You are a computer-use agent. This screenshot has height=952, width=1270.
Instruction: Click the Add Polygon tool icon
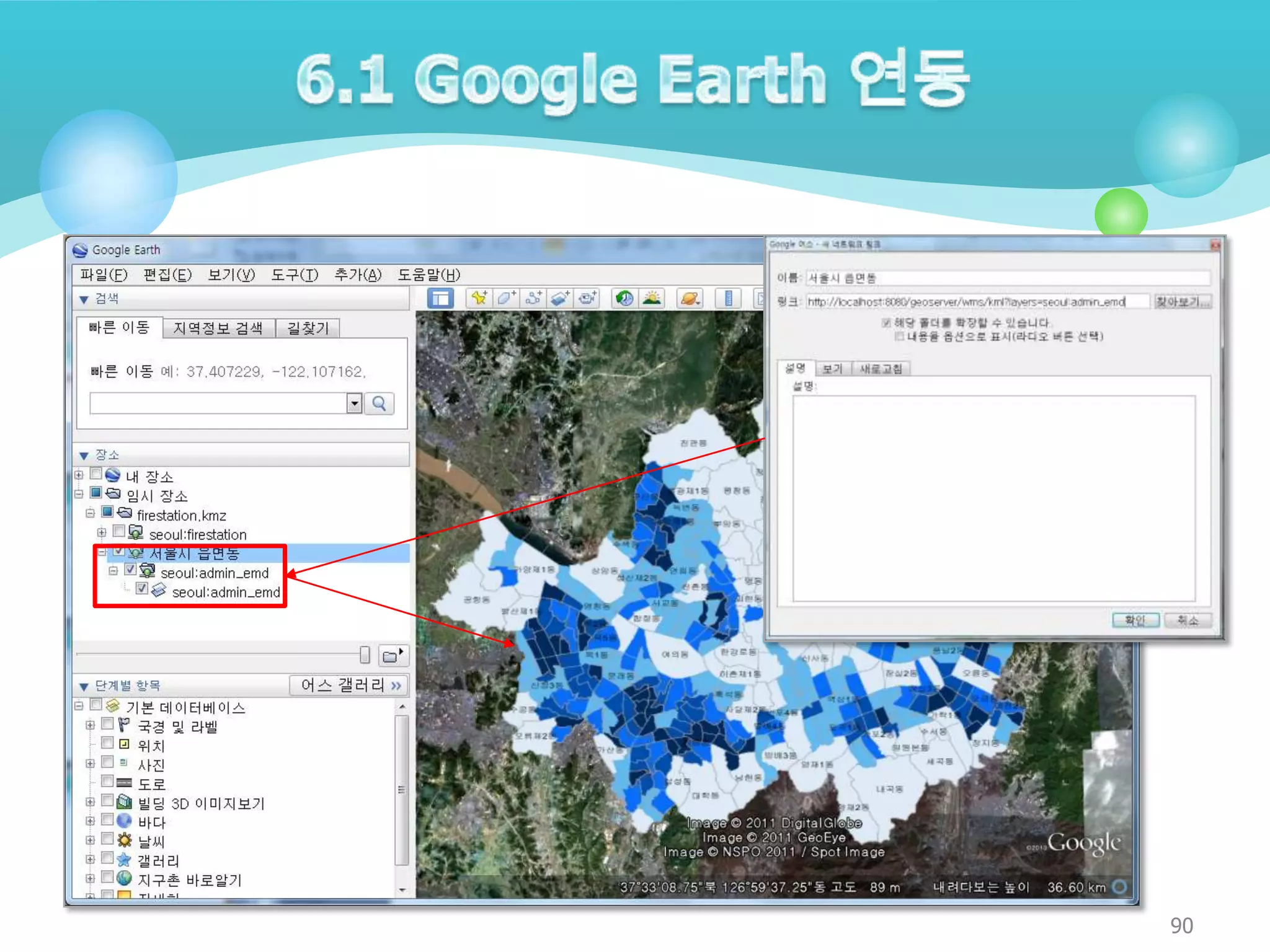coord(505,299)
